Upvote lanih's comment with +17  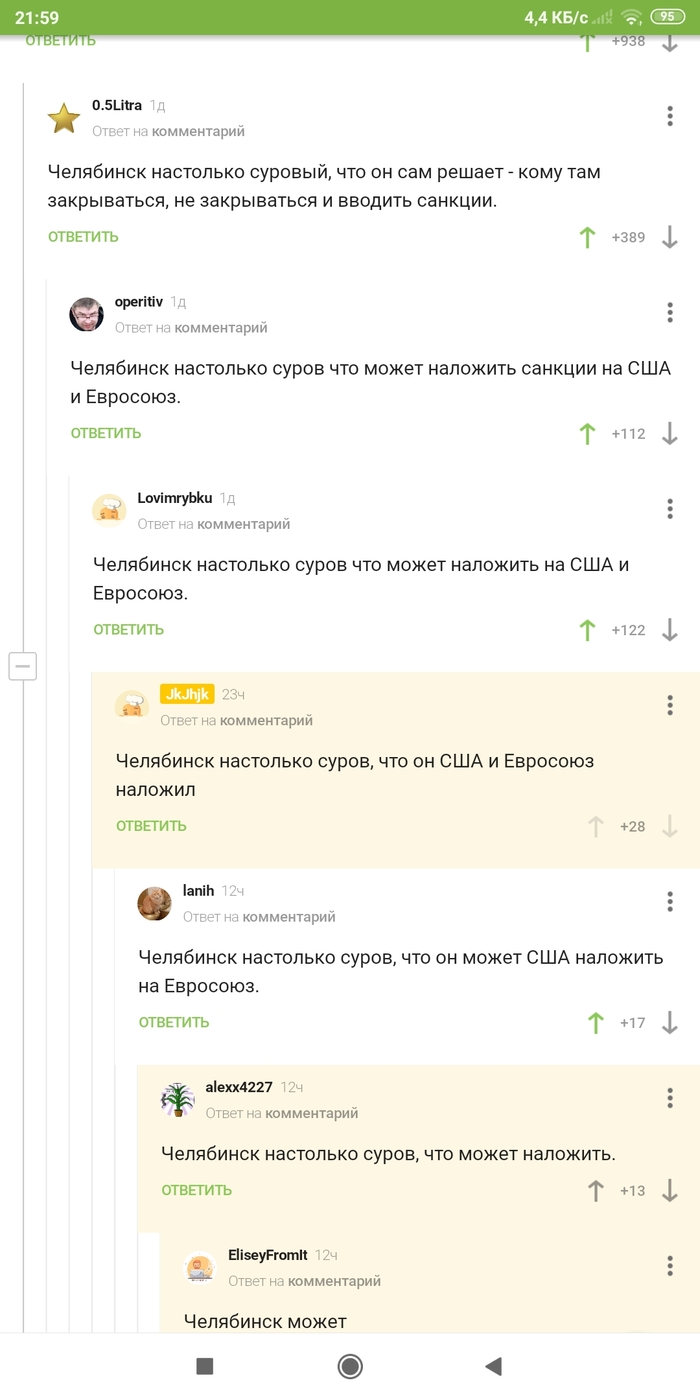point(596,1022)
